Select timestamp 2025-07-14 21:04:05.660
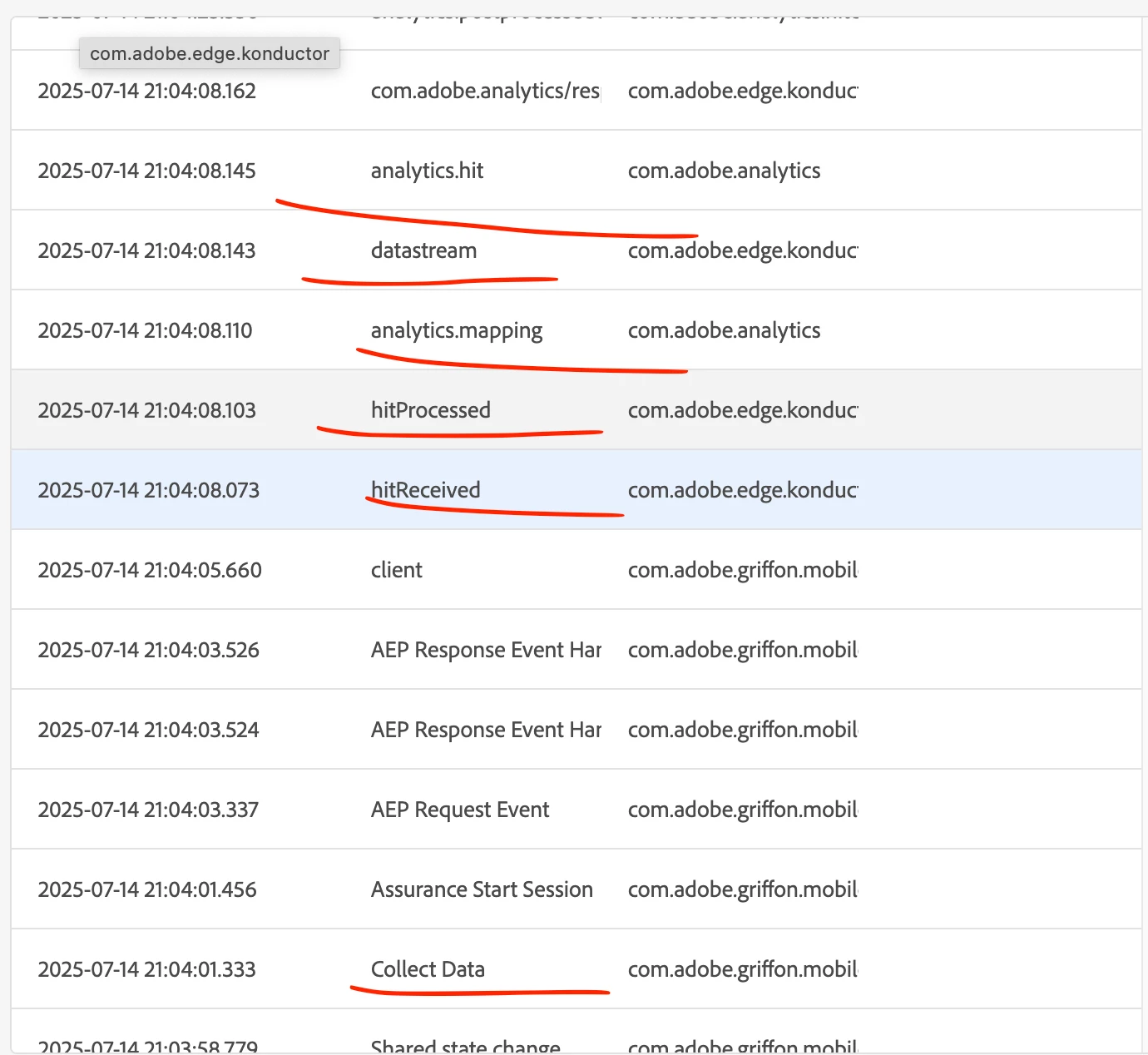 (150, 570)
